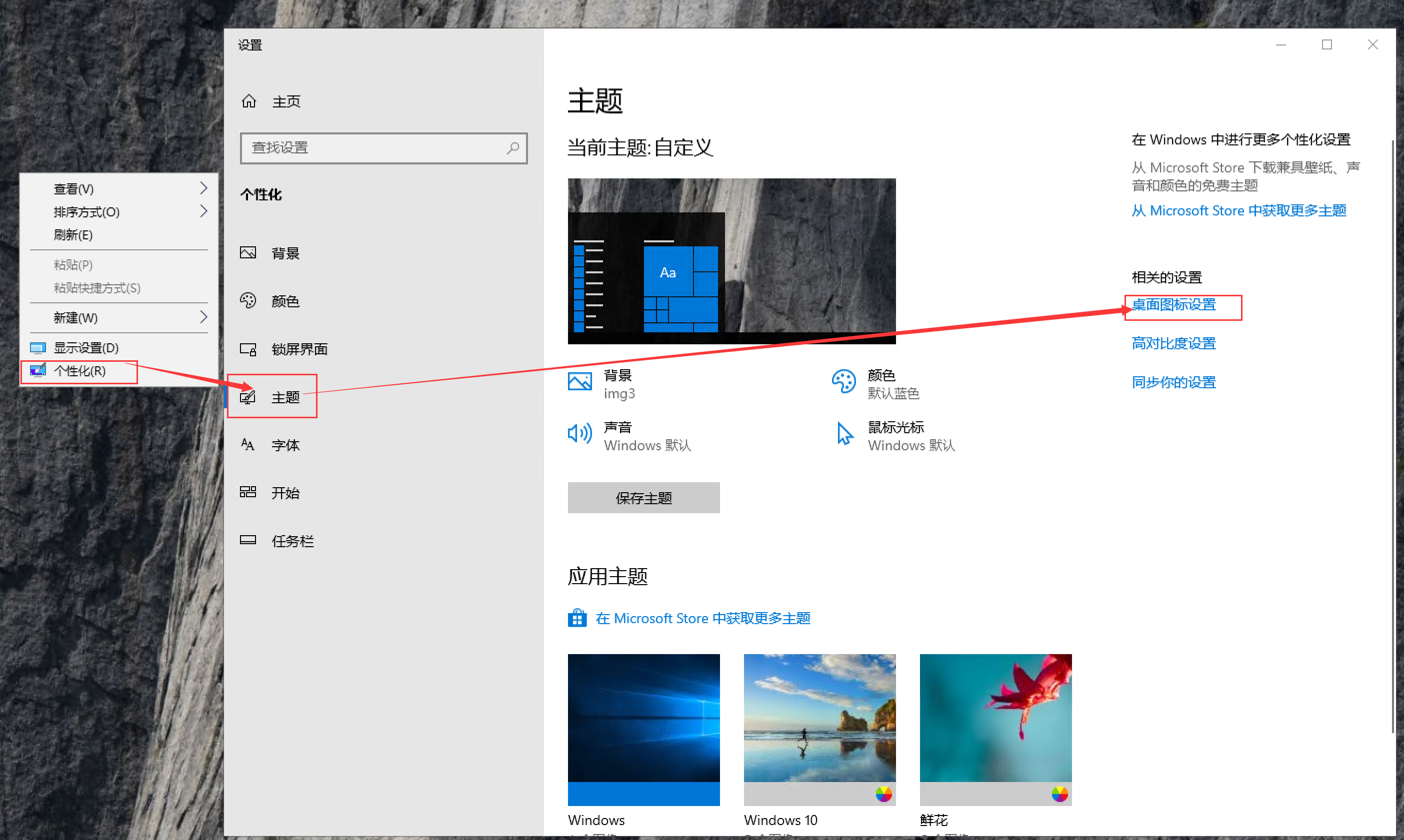
Task: Open 字体 settings page
Action: pyautogui.click(x=383, y=445)
